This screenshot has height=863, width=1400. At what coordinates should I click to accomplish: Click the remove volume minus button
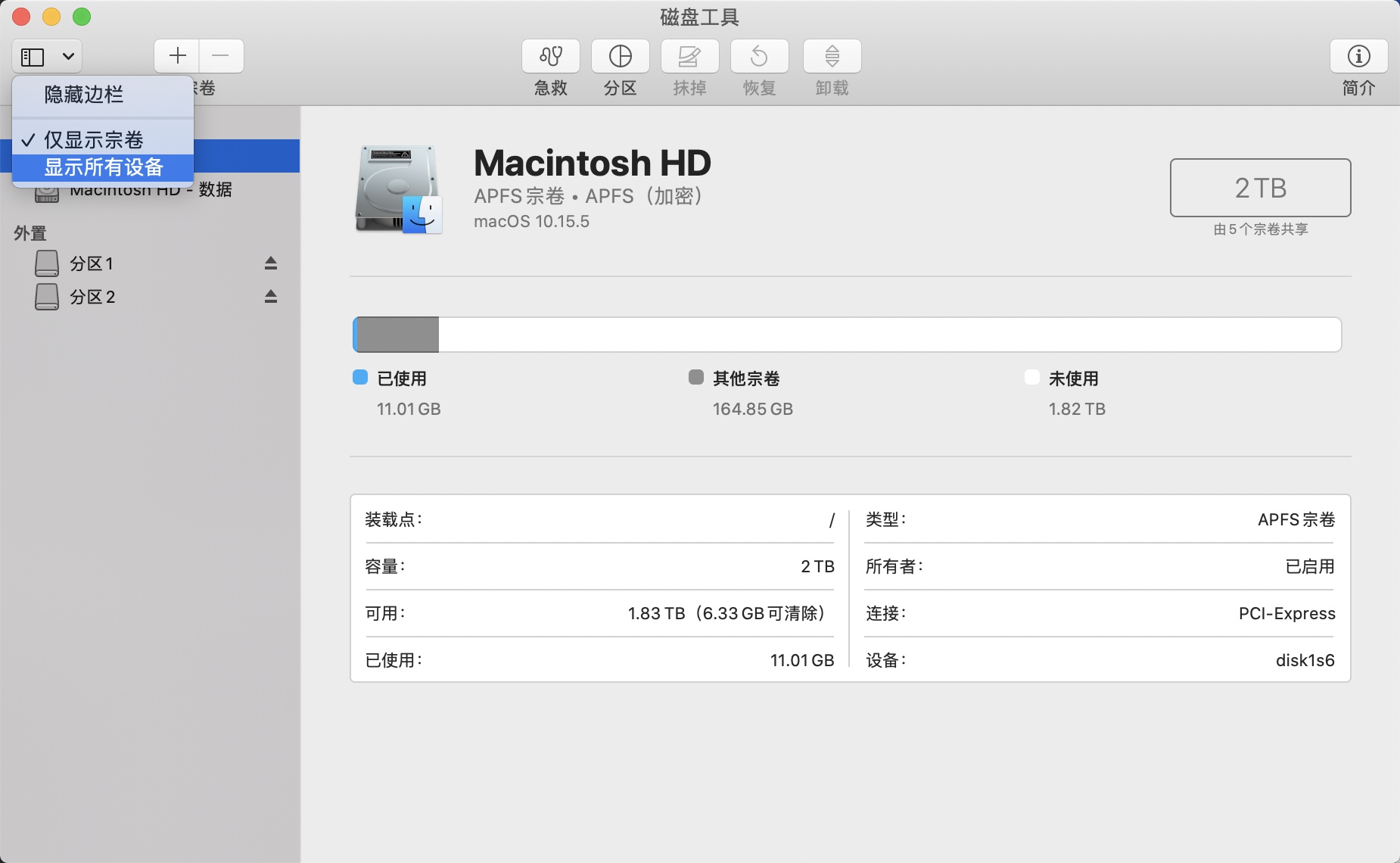[x=220, y=56]
